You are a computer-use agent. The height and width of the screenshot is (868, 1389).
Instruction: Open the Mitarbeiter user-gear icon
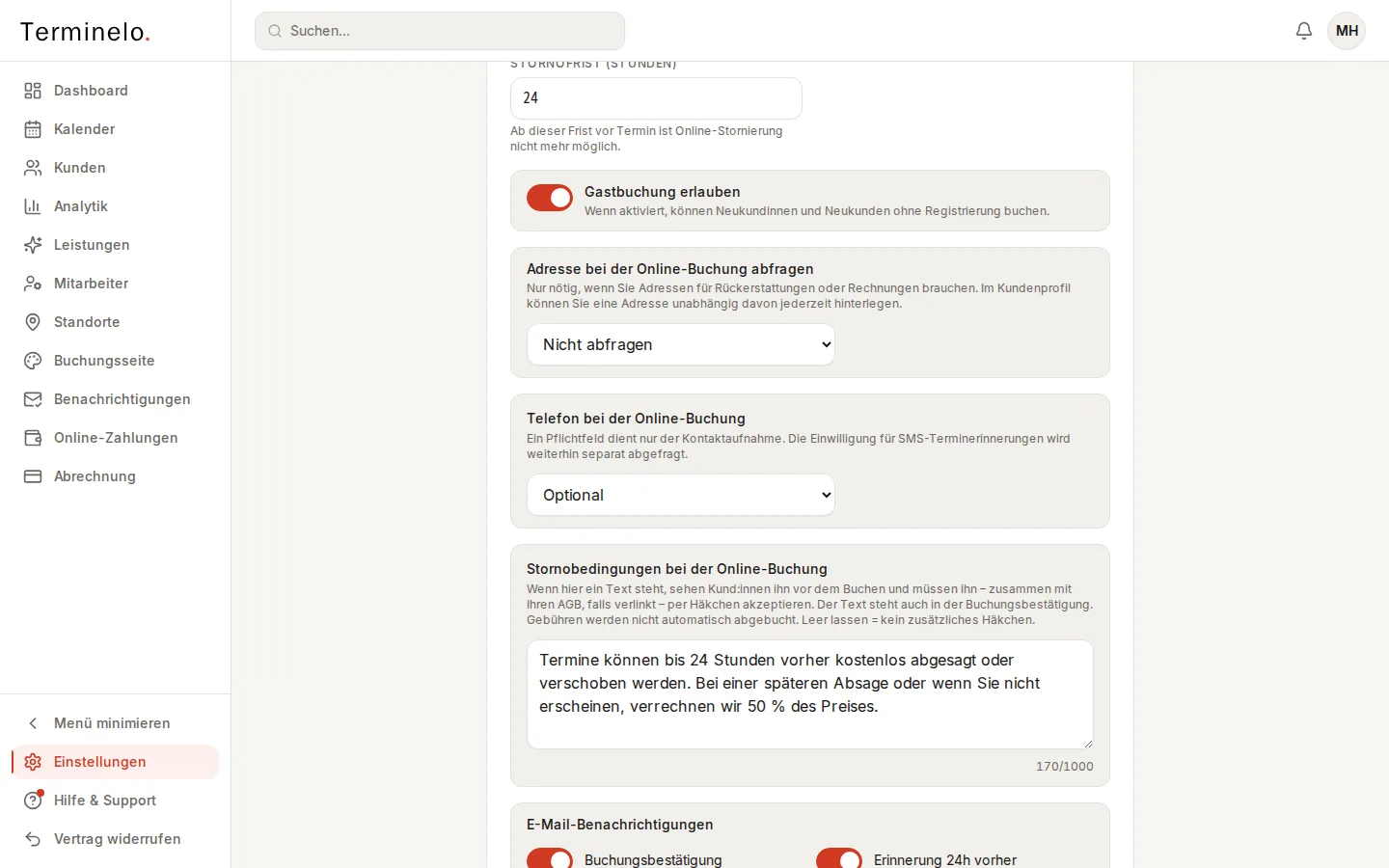33,284
